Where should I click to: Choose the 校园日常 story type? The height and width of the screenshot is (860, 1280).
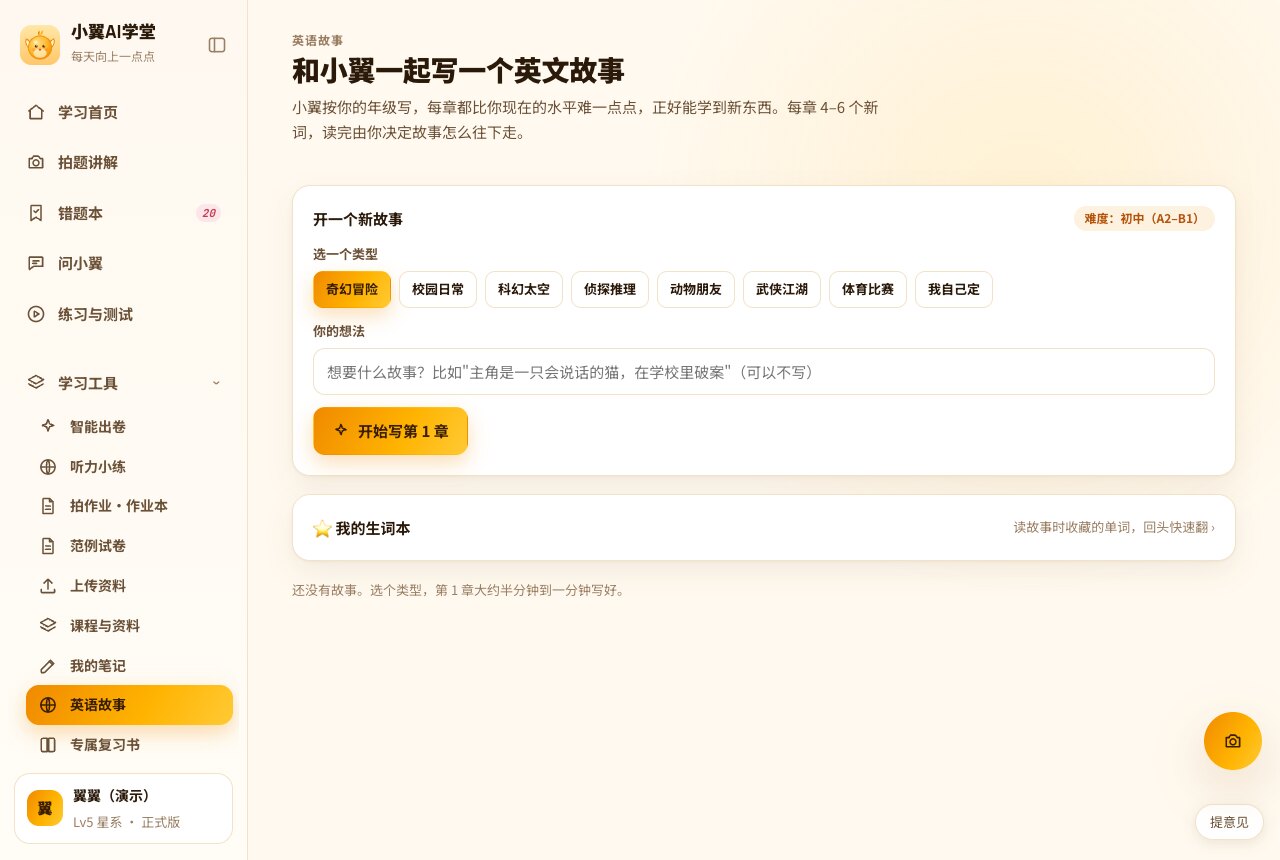[x=438, y=289]
